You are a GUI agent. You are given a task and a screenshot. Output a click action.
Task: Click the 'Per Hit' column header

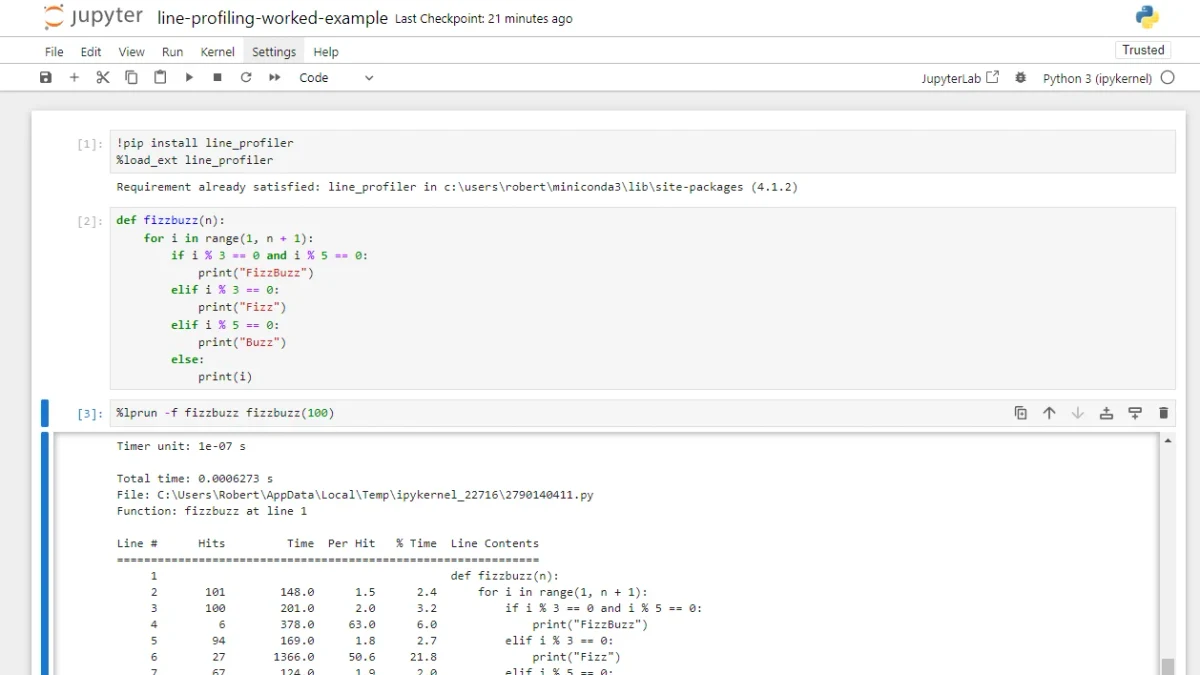tap(352, 544)
